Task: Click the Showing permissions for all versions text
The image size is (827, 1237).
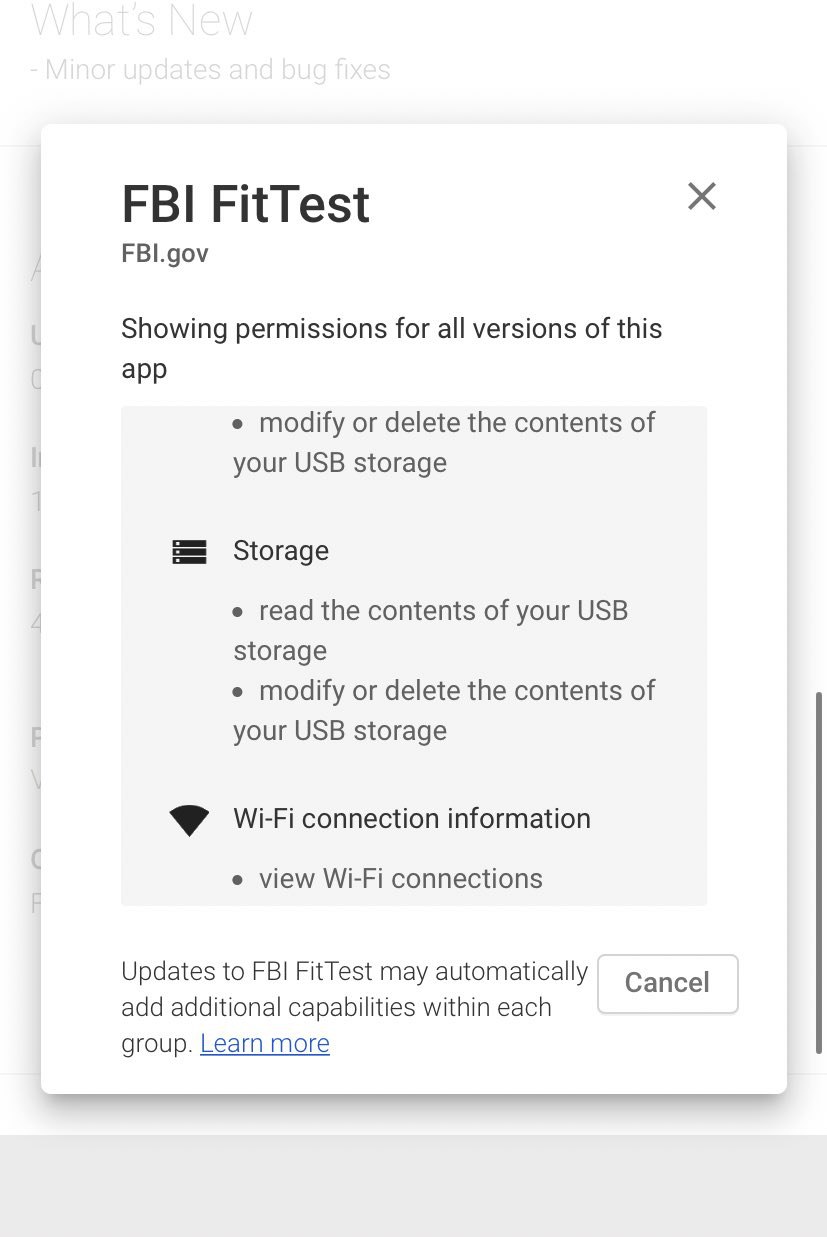Action: coord(392,348)
